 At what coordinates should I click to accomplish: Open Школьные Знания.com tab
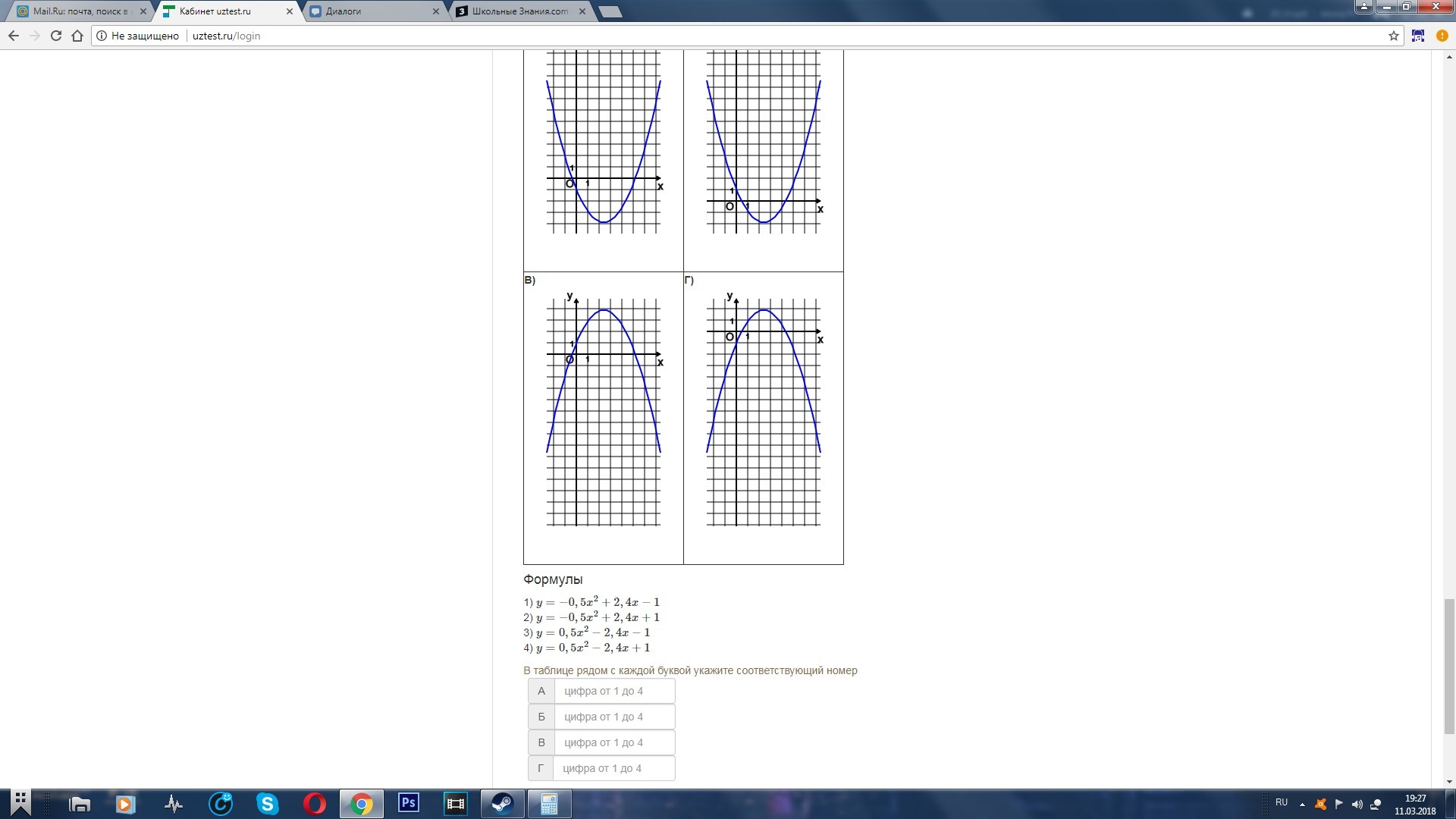tap(519, 11)
